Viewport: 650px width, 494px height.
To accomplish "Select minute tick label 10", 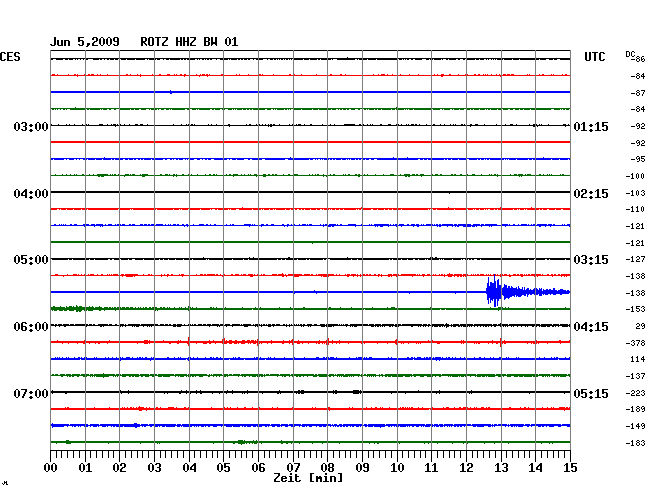I will [x=397, y=467].
